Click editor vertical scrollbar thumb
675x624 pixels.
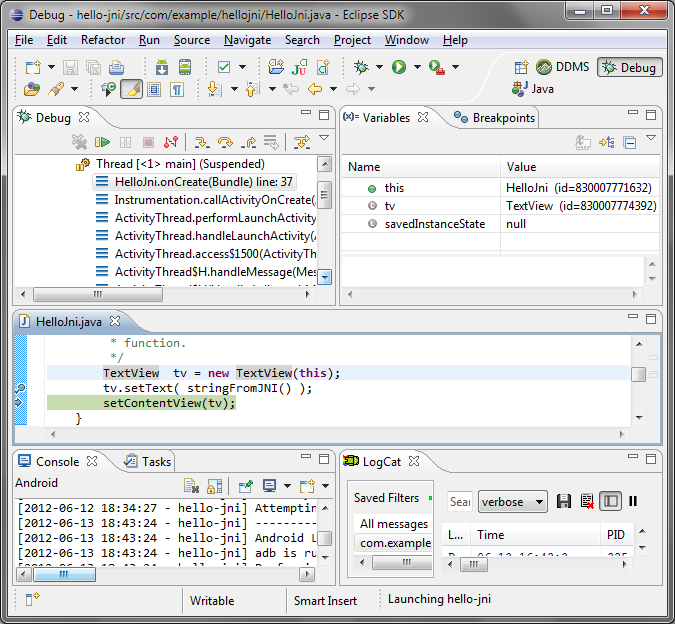[x=638, y=374]
